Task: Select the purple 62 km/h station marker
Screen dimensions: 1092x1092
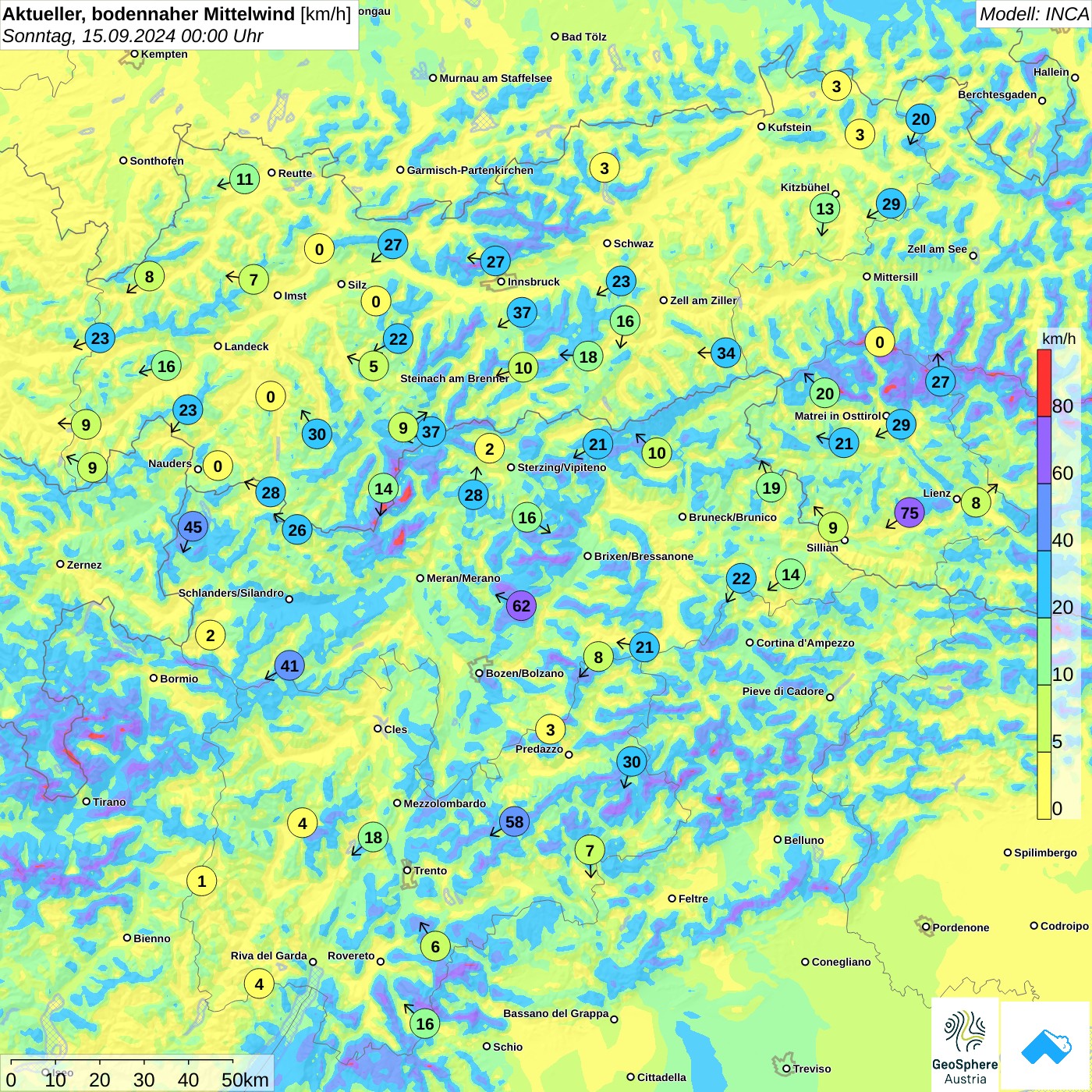Action: [x=521, y=605]
